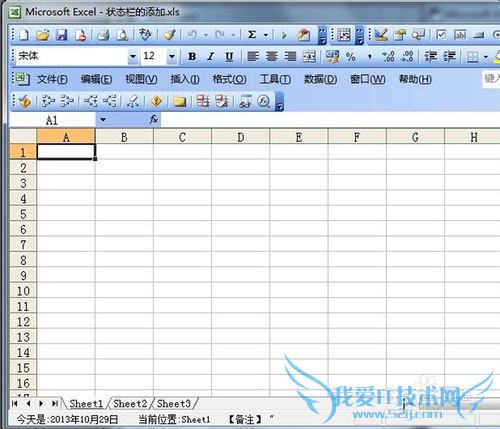Insert a Text Box control
Image resolution: width=500 pixels, height=429 pixels.
coord(460,35)
